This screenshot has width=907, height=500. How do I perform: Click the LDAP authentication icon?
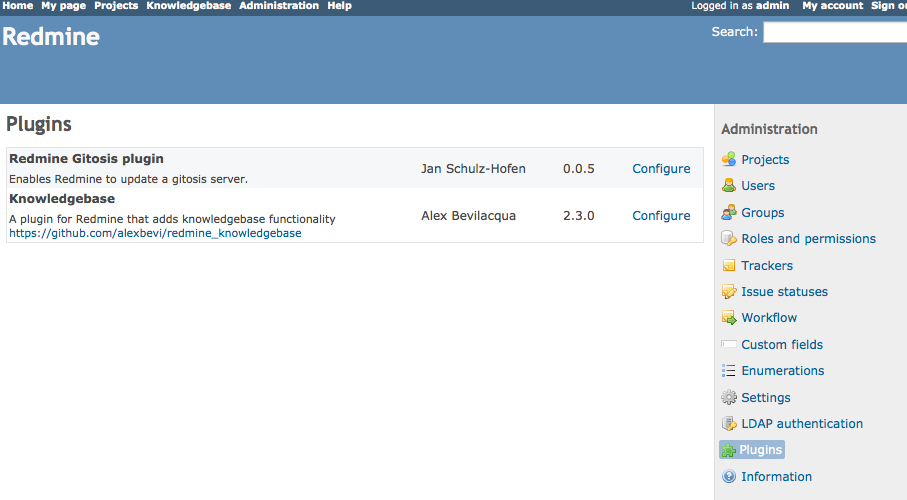pos(729,424)
